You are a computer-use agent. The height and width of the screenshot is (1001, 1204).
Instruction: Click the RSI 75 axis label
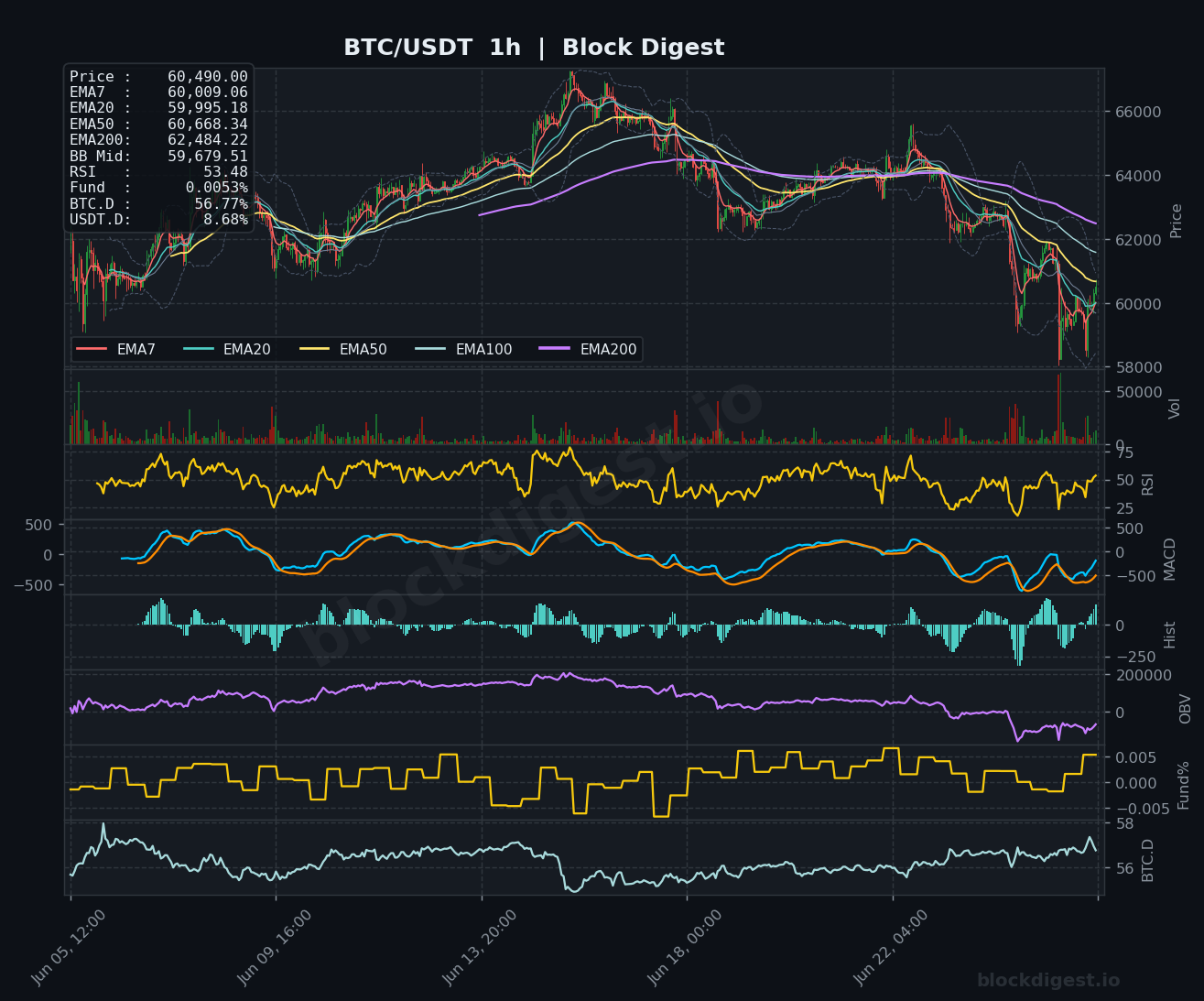click(1123, 452)
